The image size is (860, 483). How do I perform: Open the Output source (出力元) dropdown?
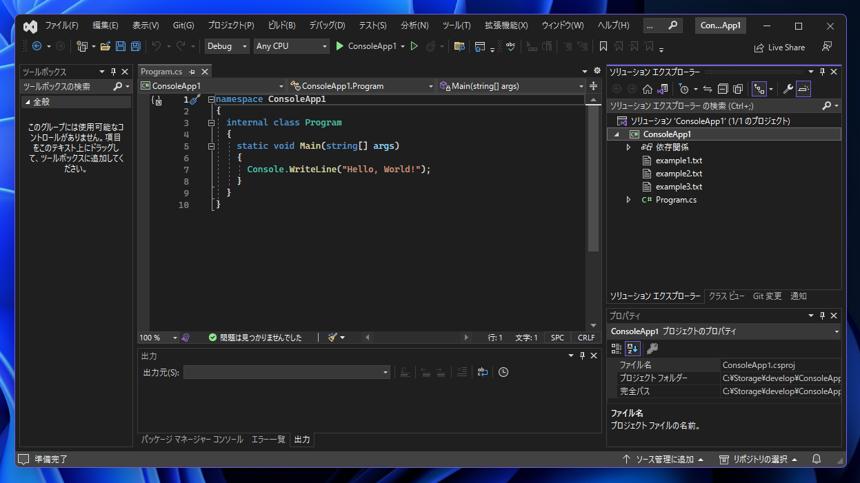pos(286,372)
